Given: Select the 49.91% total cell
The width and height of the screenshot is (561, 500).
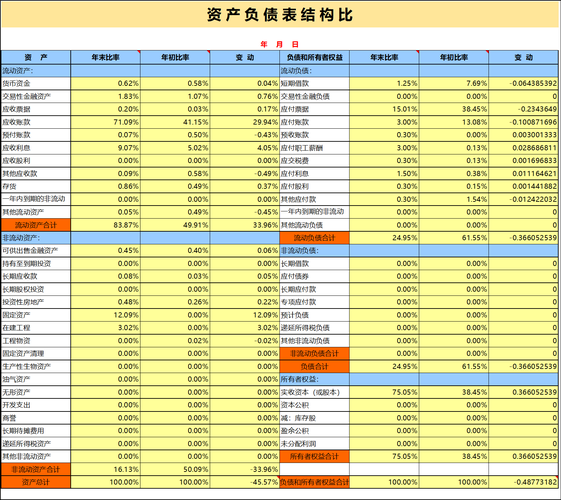Looking at the screenshot, I should [x=175, y=225].
